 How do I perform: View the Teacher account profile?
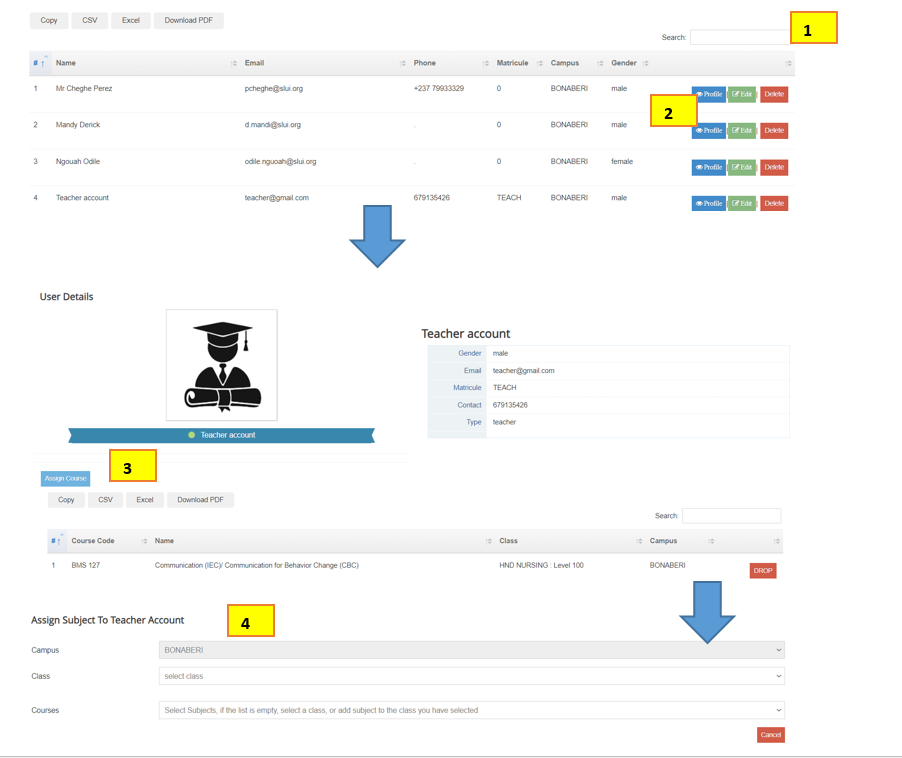pyautogui.click(x=708, y=203)
